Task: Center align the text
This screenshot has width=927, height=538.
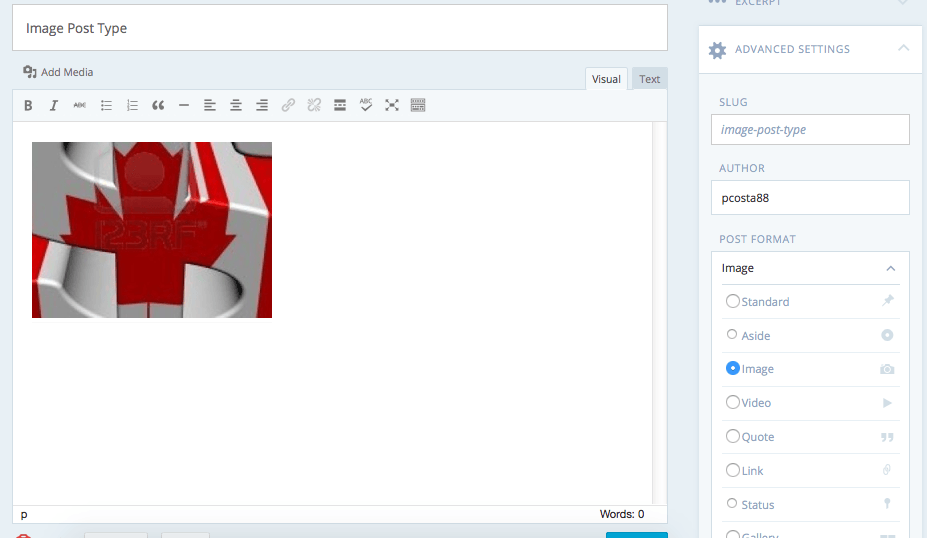Action: (236, 105)
